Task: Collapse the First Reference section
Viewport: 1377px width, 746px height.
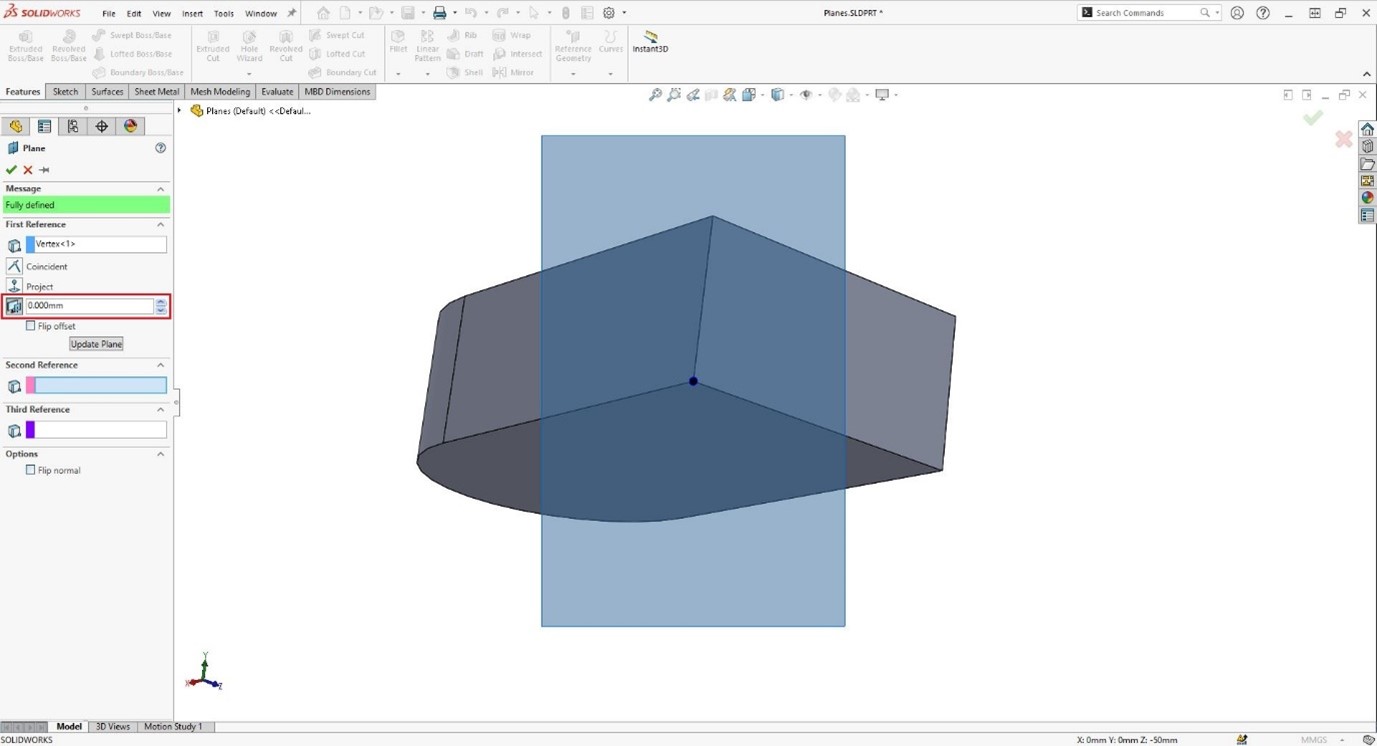Action: pyautogui.click(x=159, y=224)
